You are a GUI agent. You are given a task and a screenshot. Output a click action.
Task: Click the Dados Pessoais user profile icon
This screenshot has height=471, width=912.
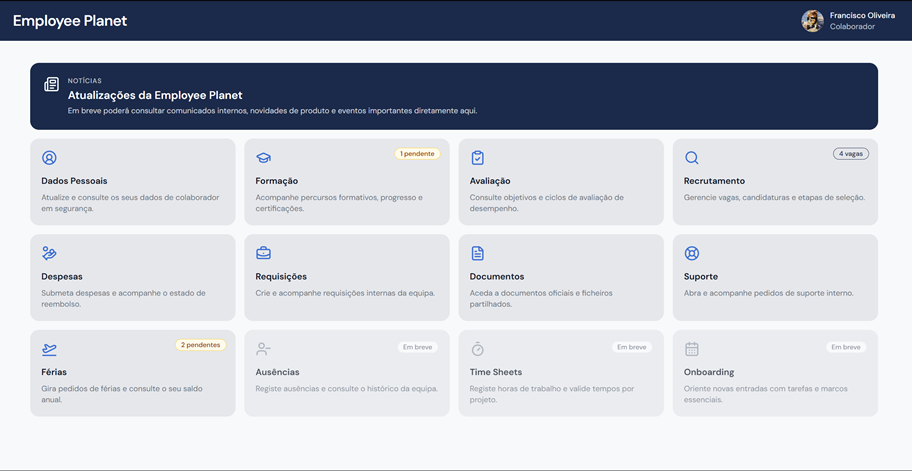[x=49, y=158]
